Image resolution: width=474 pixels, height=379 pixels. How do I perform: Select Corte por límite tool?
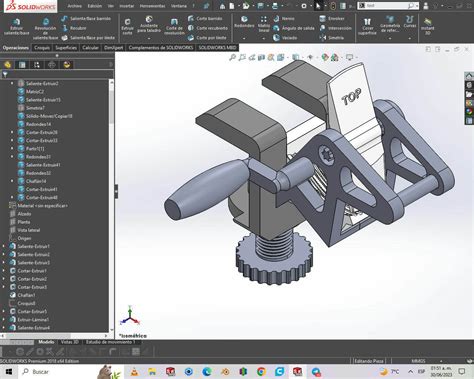point(207,38)
